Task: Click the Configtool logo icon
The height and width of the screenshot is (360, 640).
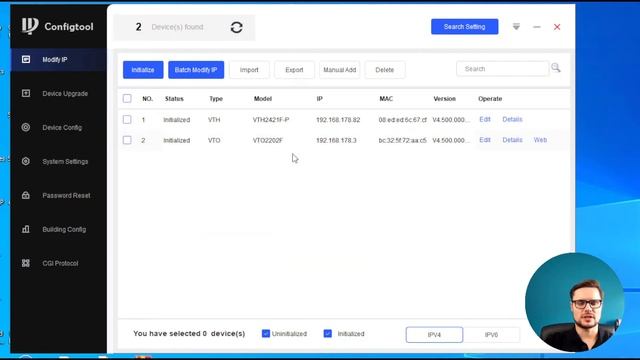Action: tap(30, 26)
